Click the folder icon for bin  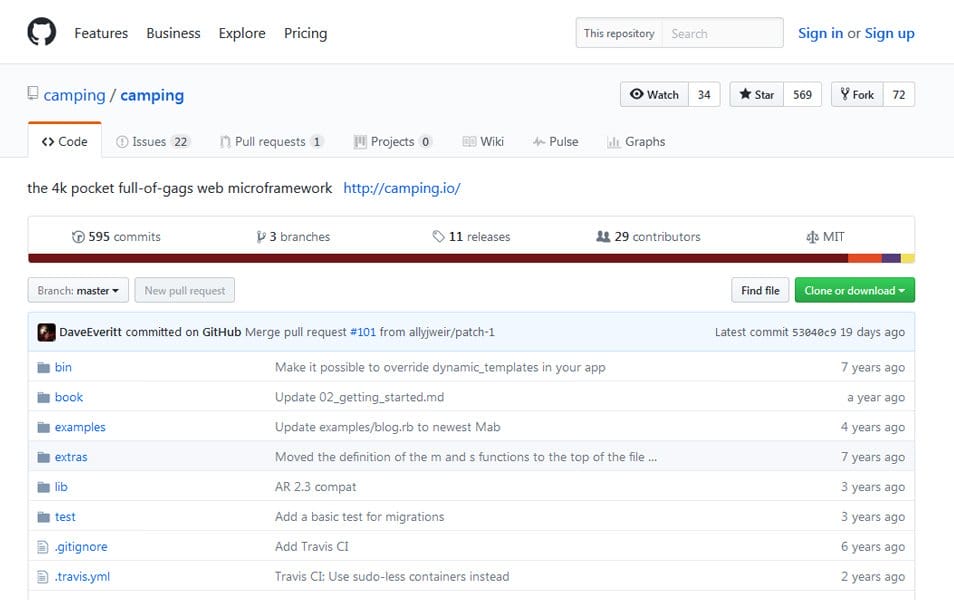pyautogui.click(x=43, y=368)
